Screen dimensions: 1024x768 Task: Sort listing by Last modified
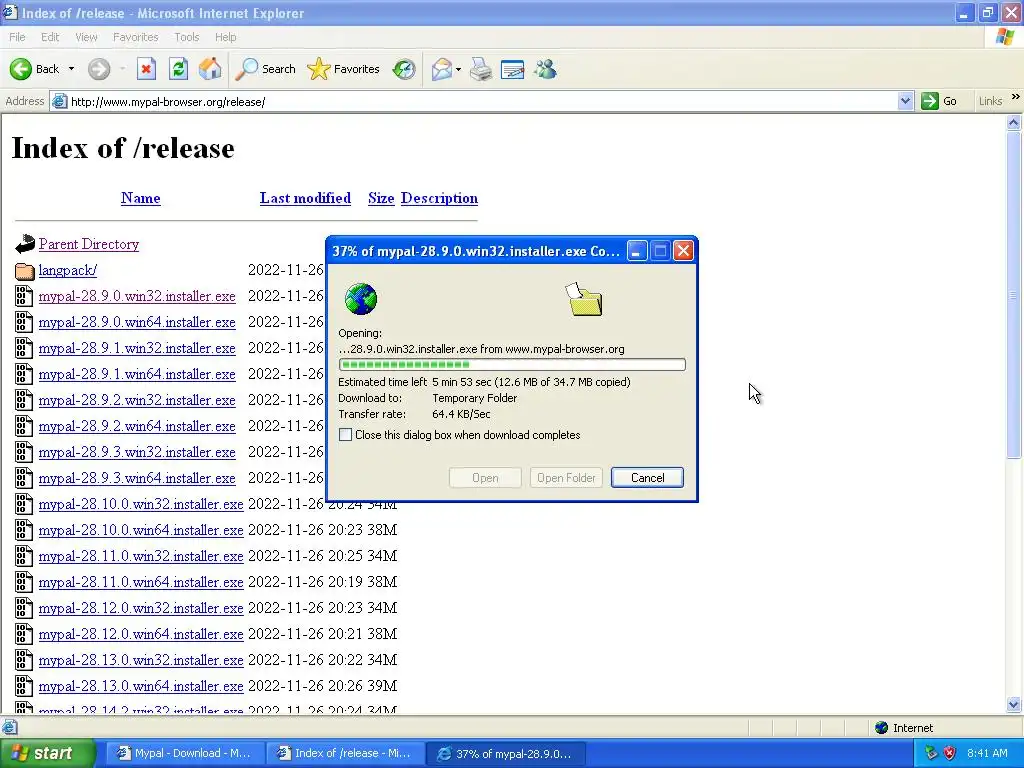(305, 198)
